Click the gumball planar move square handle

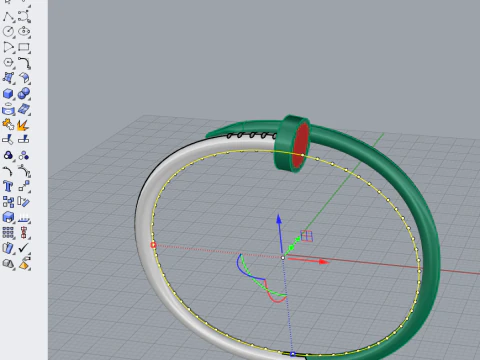pyautogui.click(x=307, y=236)
